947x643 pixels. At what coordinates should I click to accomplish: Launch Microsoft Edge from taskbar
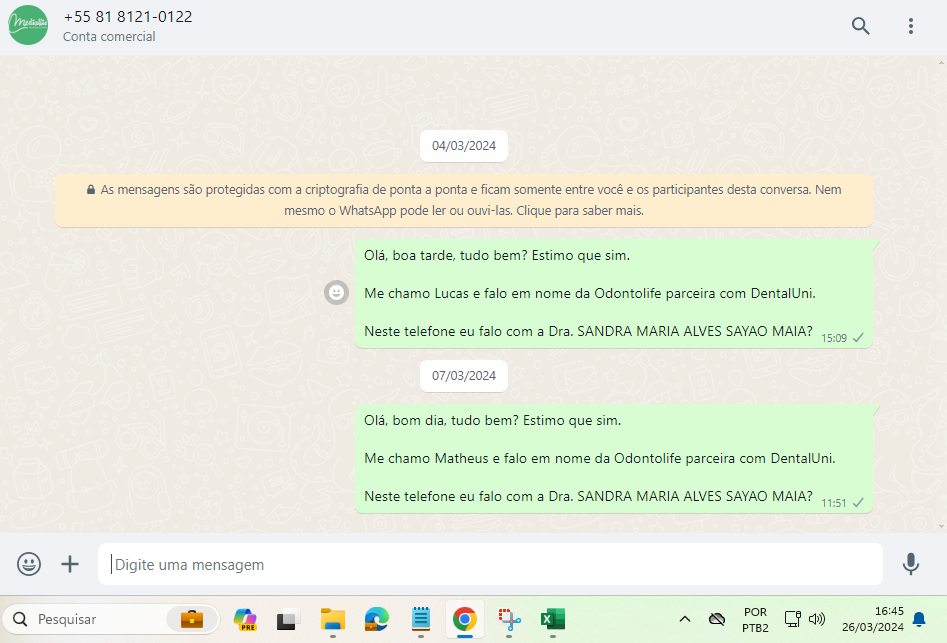(x=377, y=619)
